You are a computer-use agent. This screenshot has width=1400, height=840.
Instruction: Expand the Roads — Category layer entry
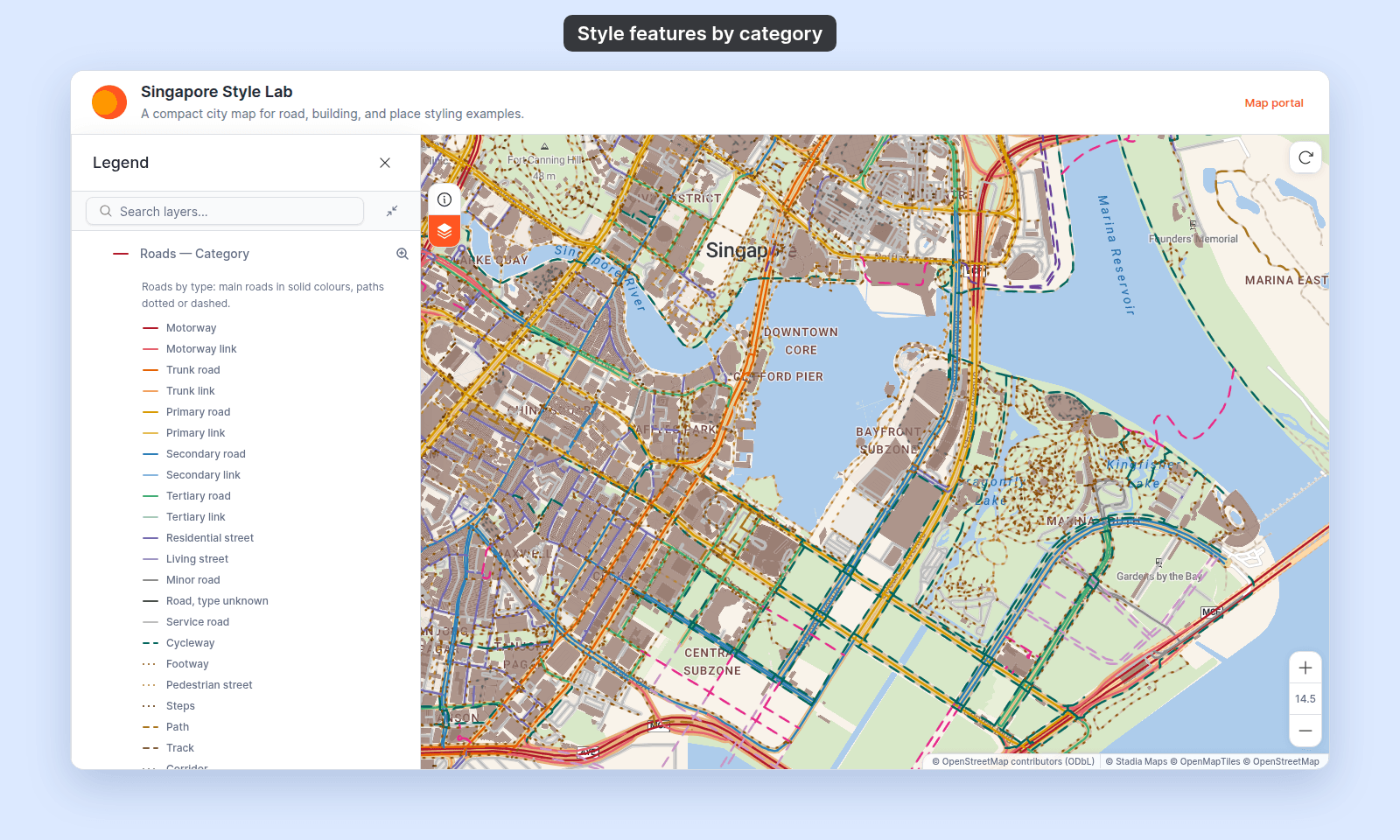tap(194, 254)
